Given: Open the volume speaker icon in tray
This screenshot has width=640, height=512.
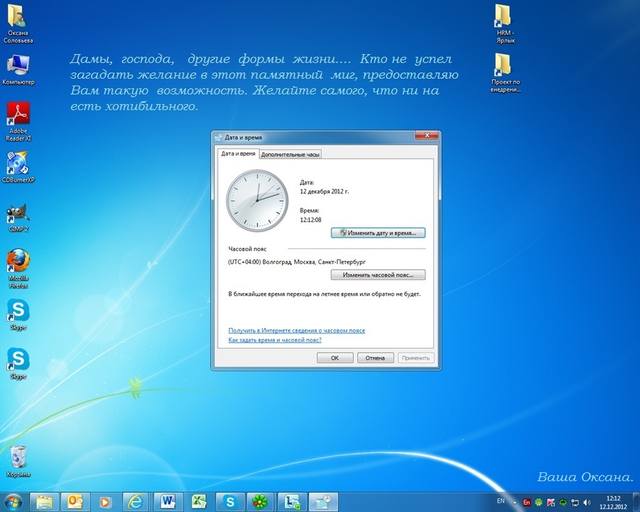Looking at the screenshot, I should (587, 502).
